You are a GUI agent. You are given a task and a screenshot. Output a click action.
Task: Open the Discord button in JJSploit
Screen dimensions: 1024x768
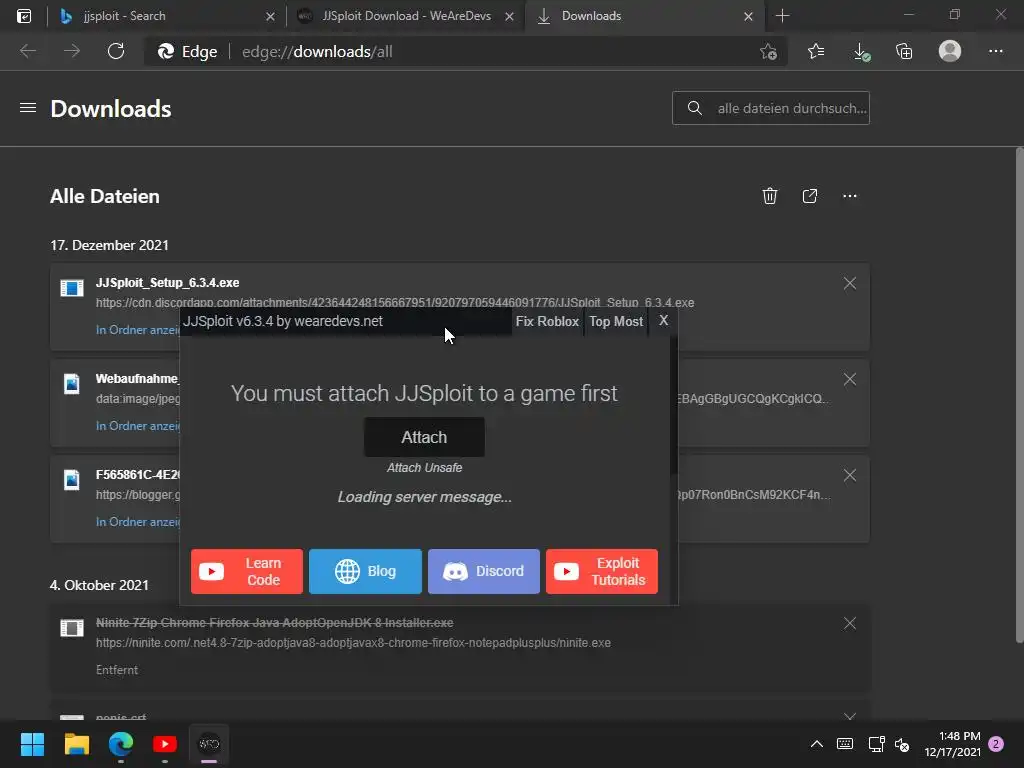pyautogui.click(x=483, y=571)
